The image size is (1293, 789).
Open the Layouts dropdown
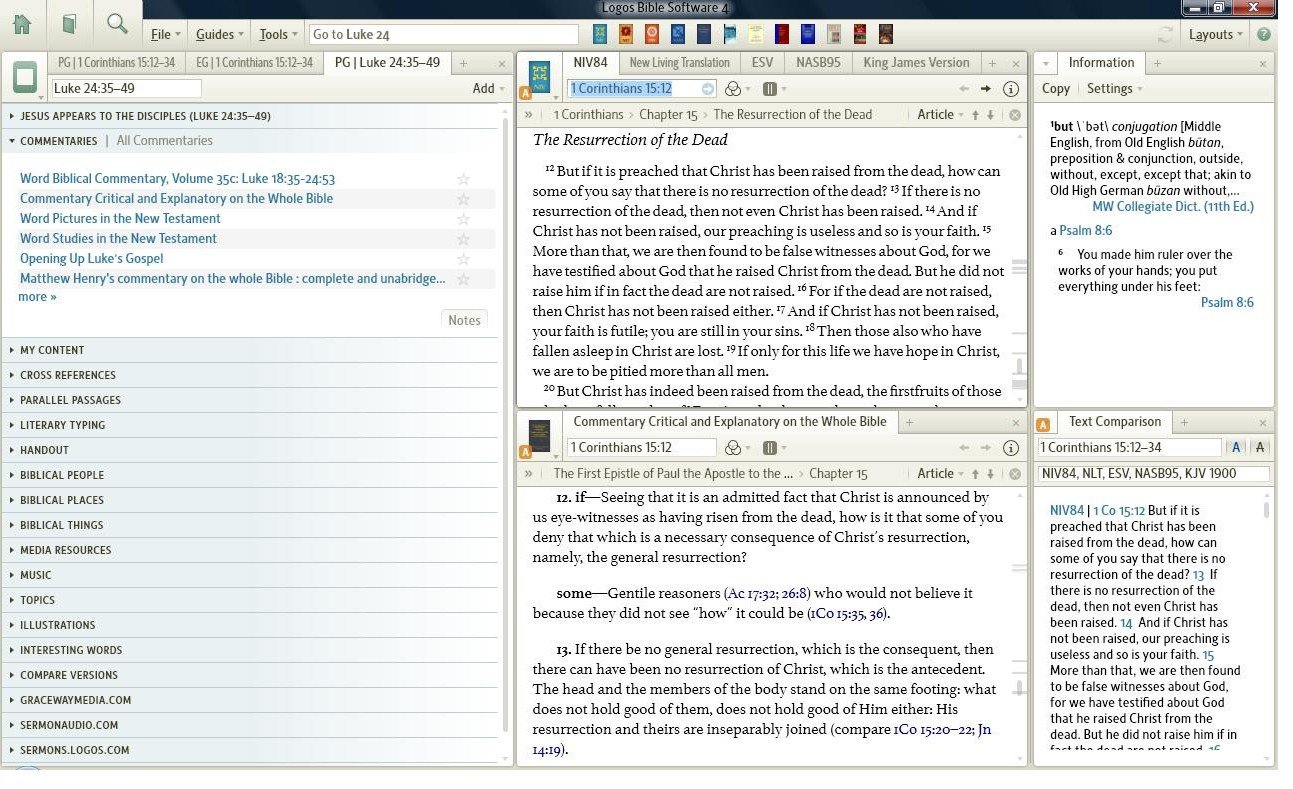point(1215,34)
